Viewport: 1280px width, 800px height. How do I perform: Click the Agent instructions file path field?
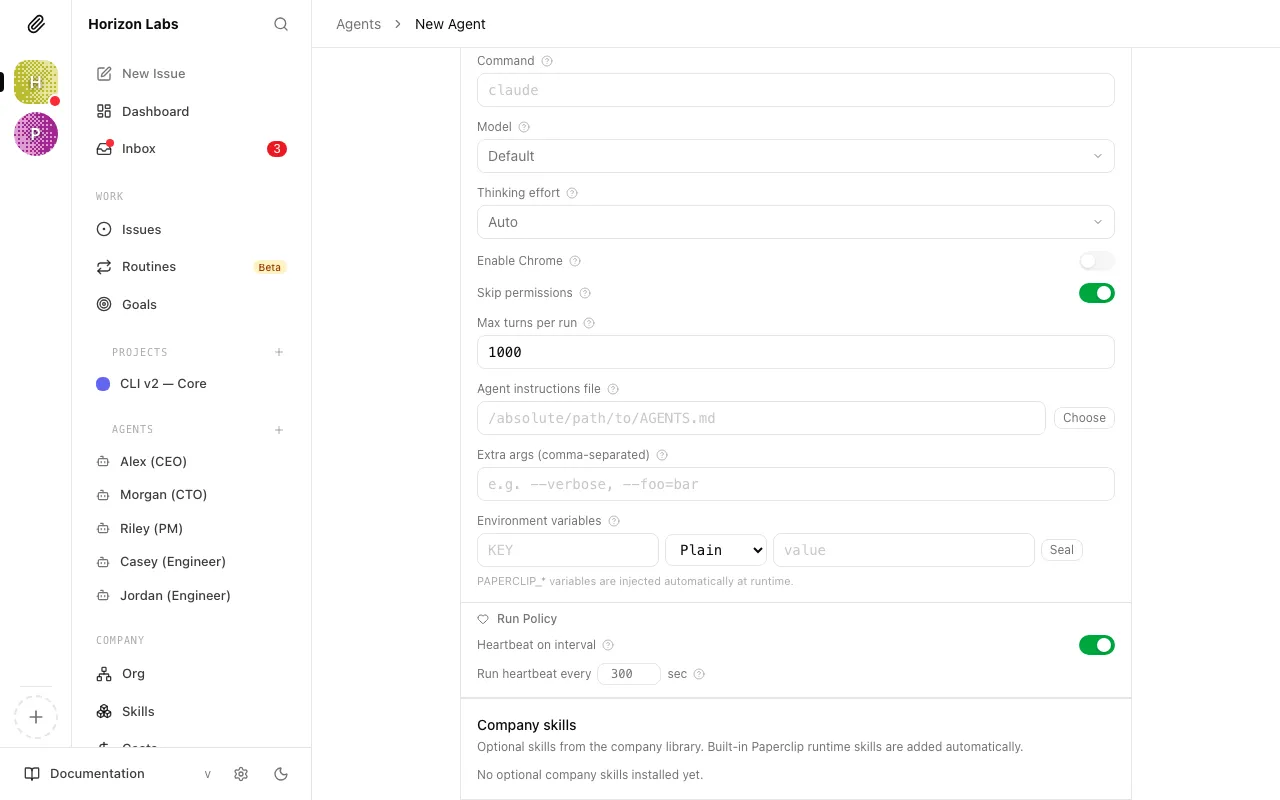click(x=761, y=418)
